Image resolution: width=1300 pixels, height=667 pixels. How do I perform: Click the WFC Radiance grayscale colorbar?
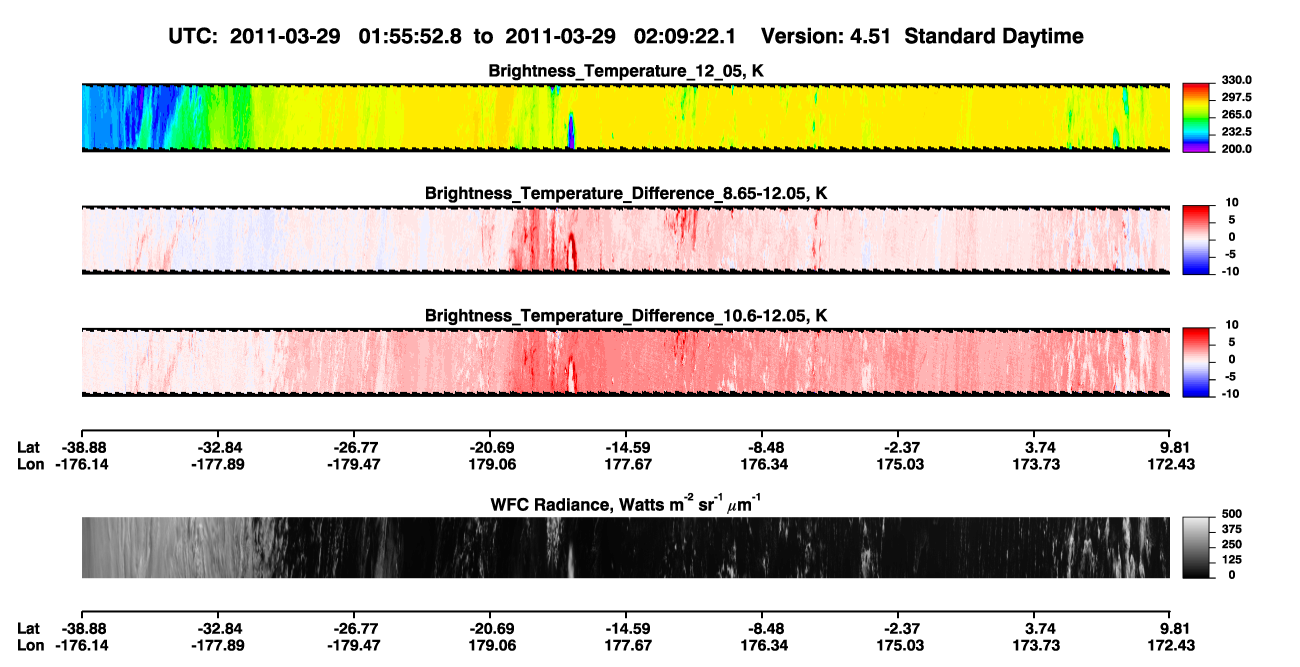pos(1195,548)
